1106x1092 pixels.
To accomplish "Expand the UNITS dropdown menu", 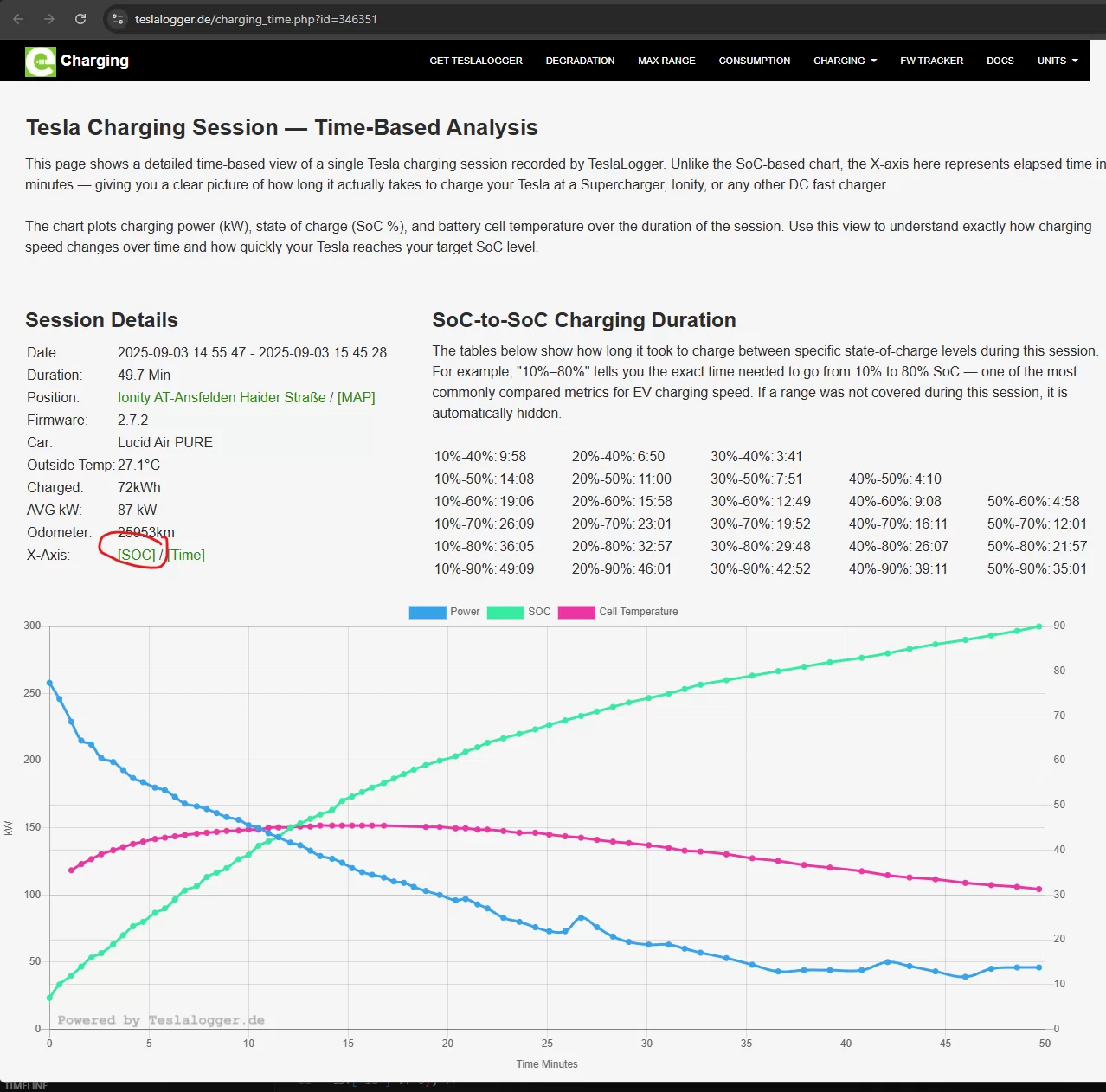I will 1058,61.
